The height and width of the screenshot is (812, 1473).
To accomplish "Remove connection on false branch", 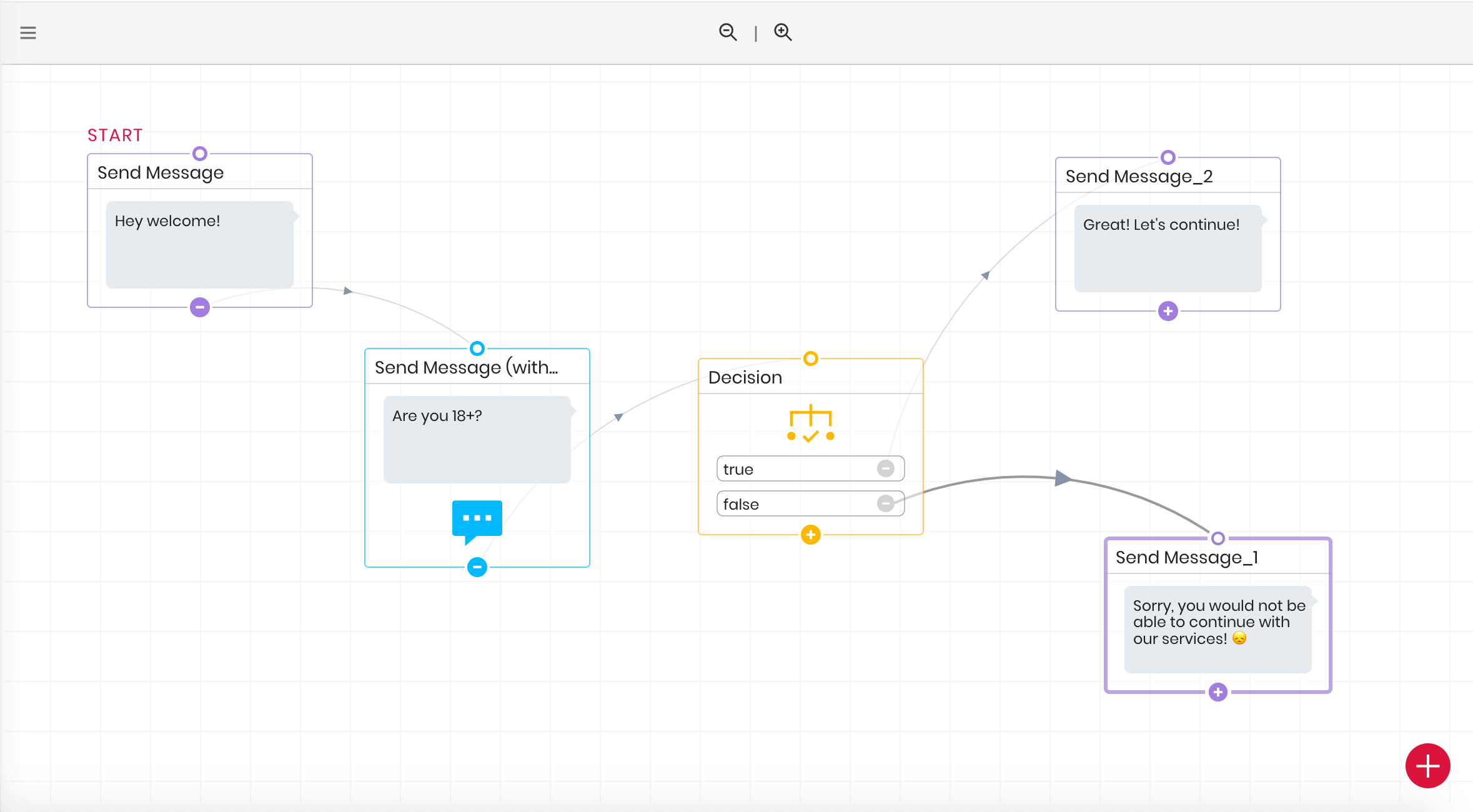I will [886, 503].
